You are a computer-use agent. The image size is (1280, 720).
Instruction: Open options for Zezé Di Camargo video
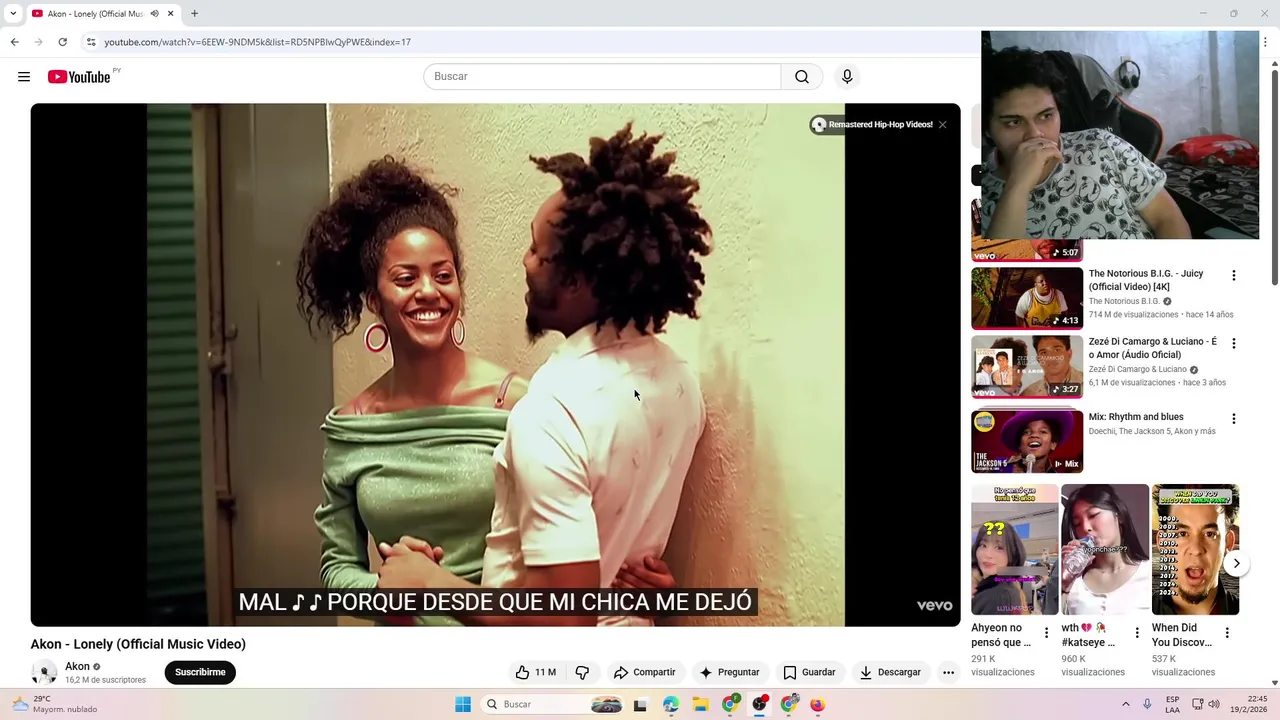point(1233,344)
